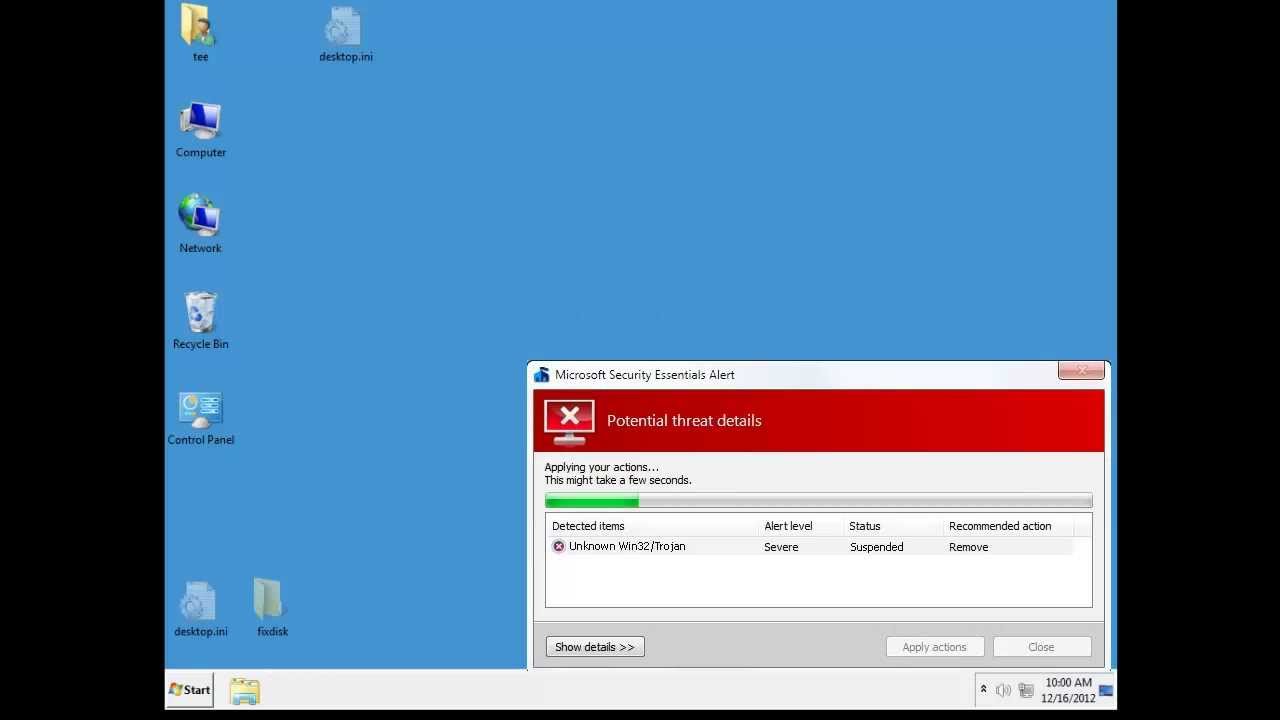Select the Unknown Win32/Trojan detected item
The width and height of the screenshot is (1280, 720).
point(626,547)
